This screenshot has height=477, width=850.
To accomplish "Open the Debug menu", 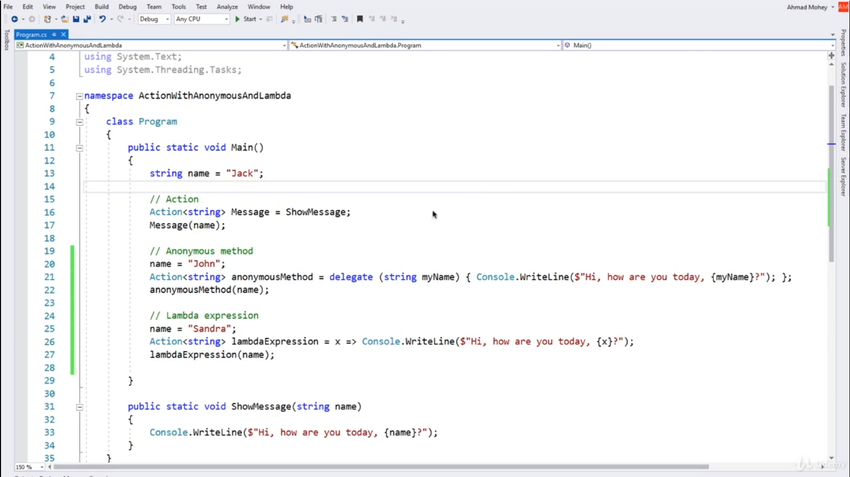I will [127, 7].
